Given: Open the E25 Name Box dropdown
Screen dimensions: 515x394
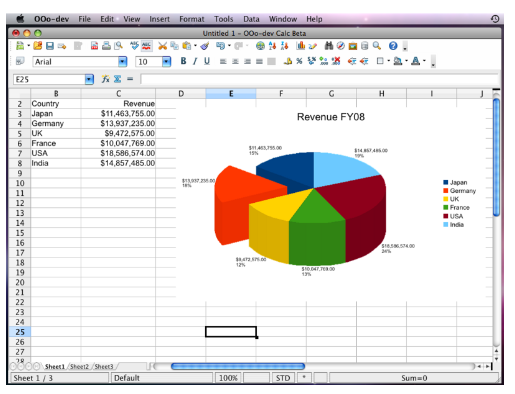Looking at the screenshot, I should coord(89,79).
